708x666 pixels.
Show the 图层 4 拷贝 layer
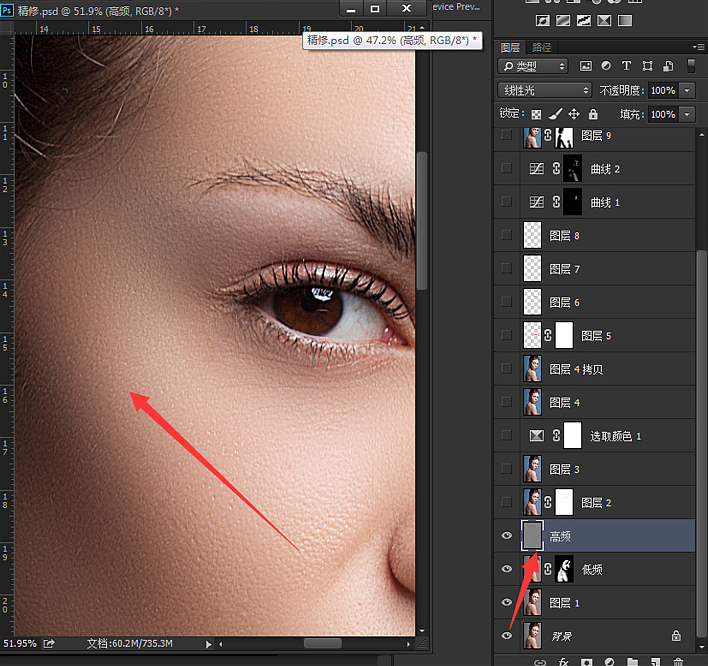506,369
